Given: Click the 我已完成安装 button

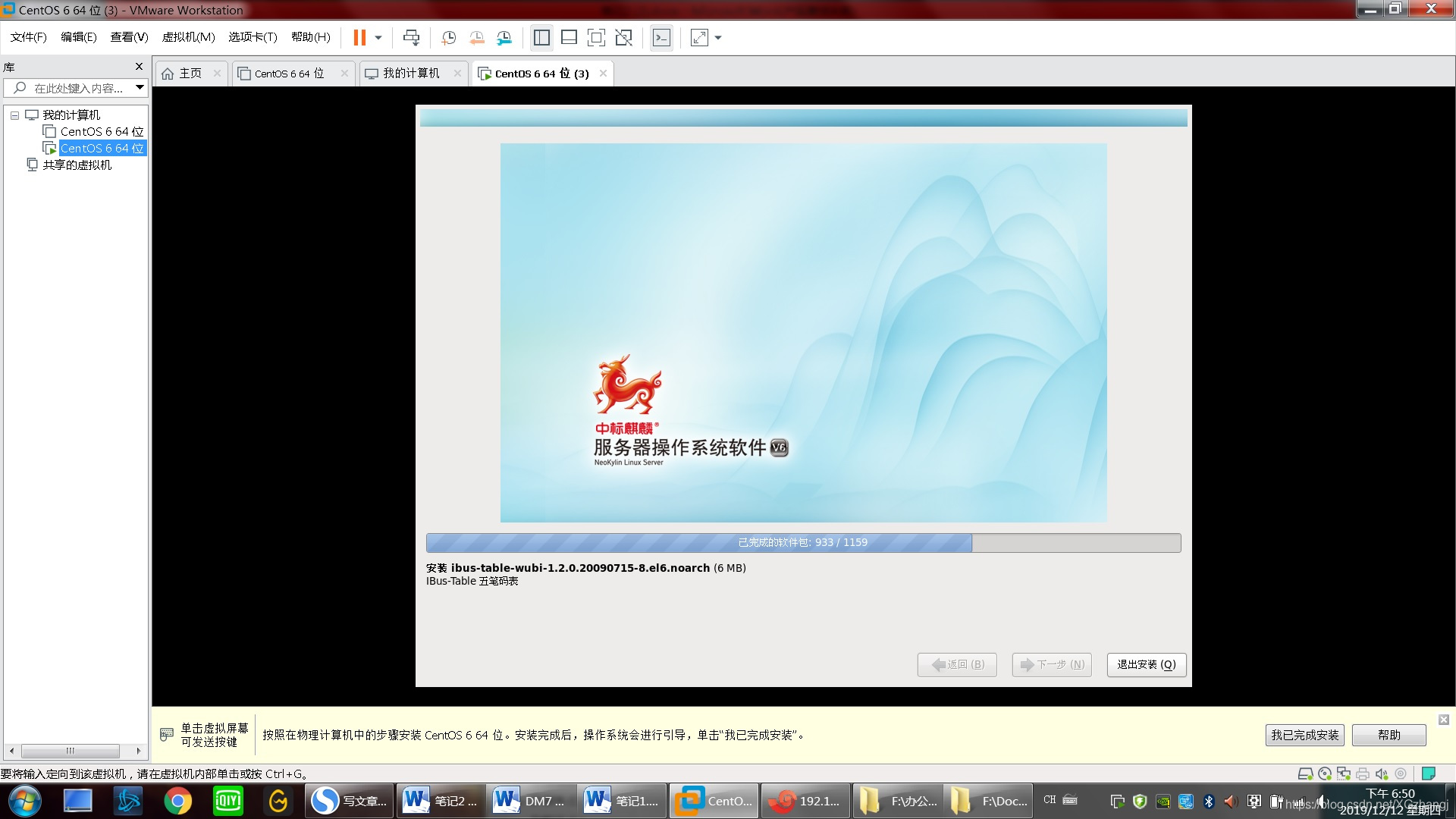Looking at the screenshot, I should [x=1304, y=735].
